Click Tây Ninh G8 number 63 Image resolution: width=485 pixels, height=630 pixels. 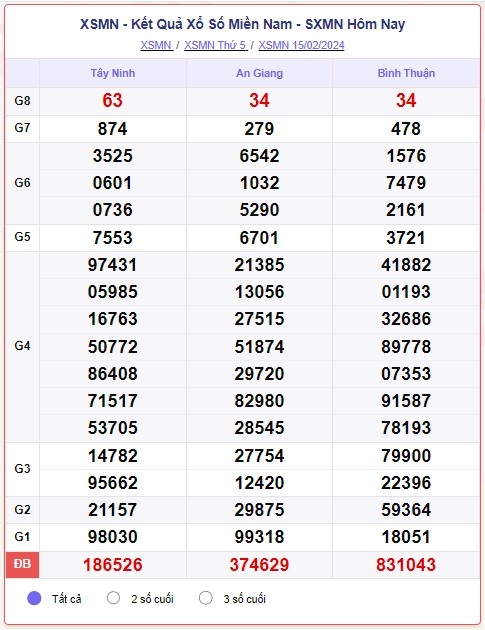point(113,100)
